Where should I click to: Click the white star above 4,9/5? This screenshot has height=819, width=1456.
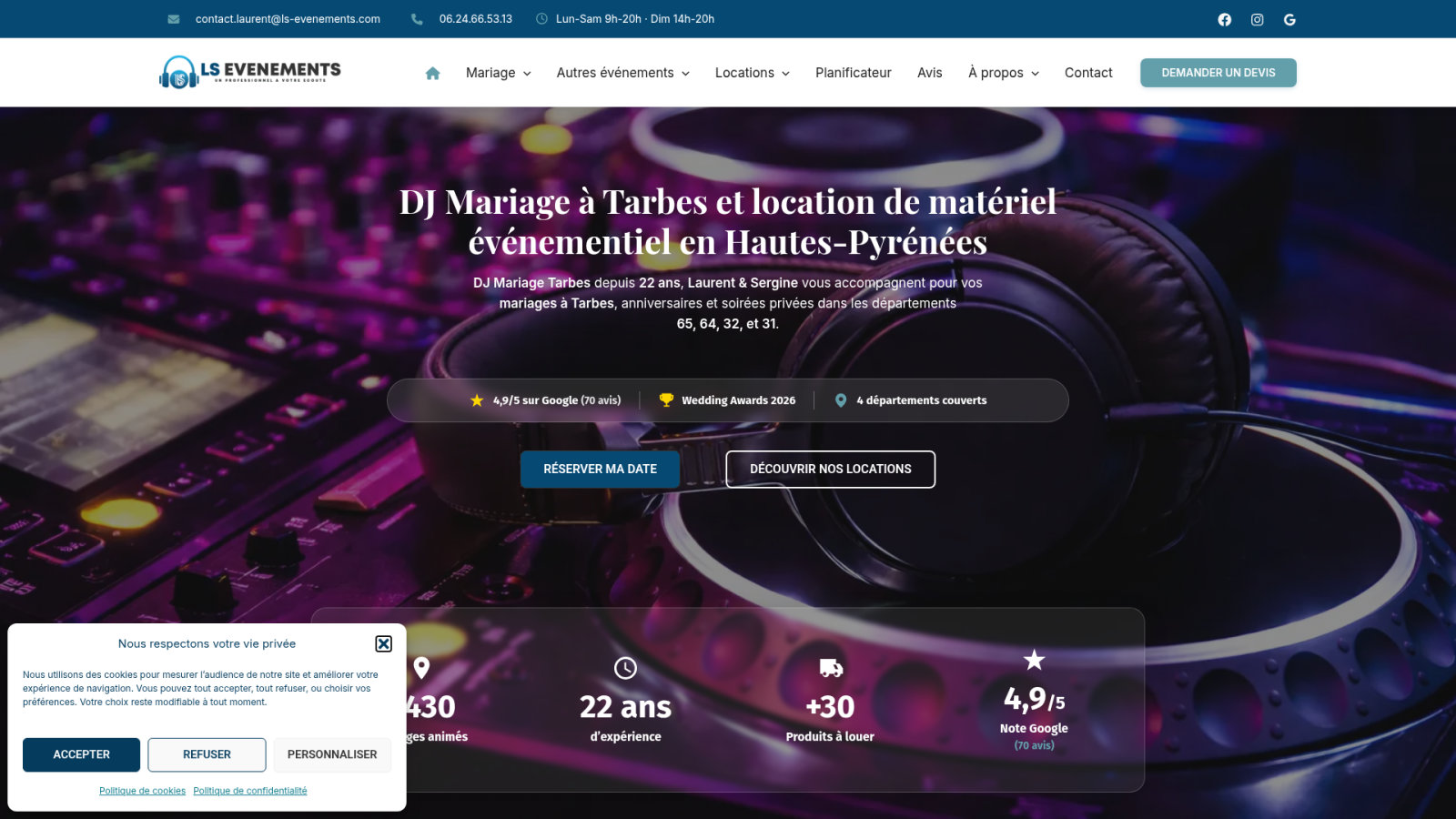point(1034,660)
